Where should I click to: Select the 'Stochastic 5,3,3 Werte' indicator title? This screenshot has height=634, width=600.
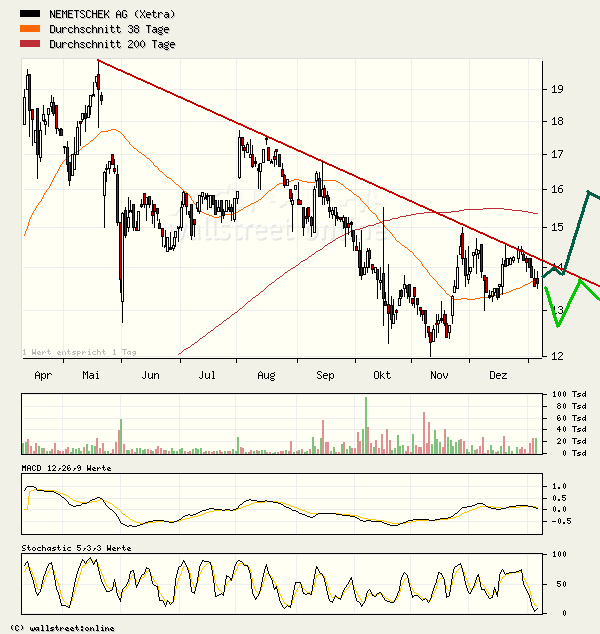click(x=76, y=548)
